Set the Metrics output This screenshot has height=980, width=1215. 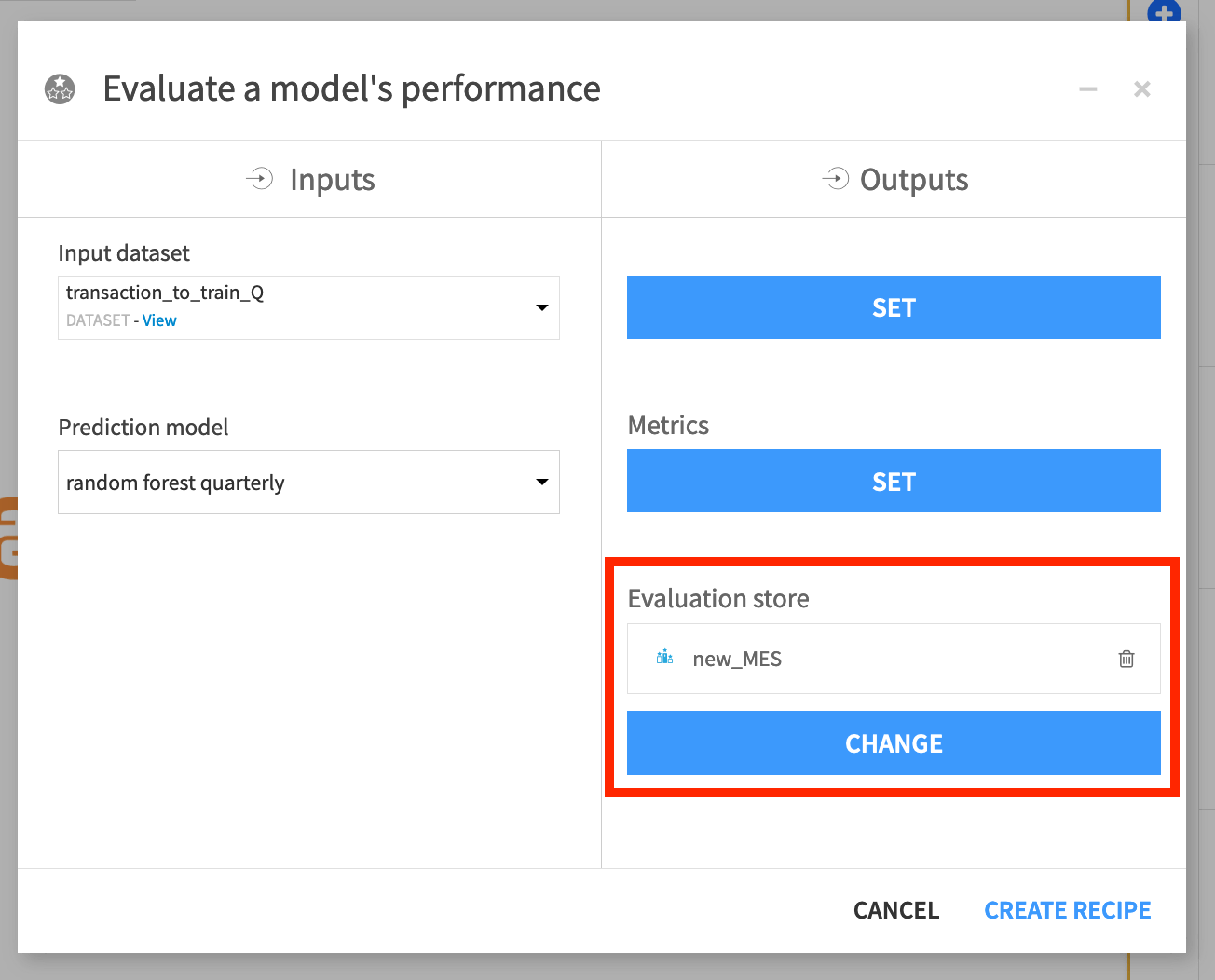[894, 481]
